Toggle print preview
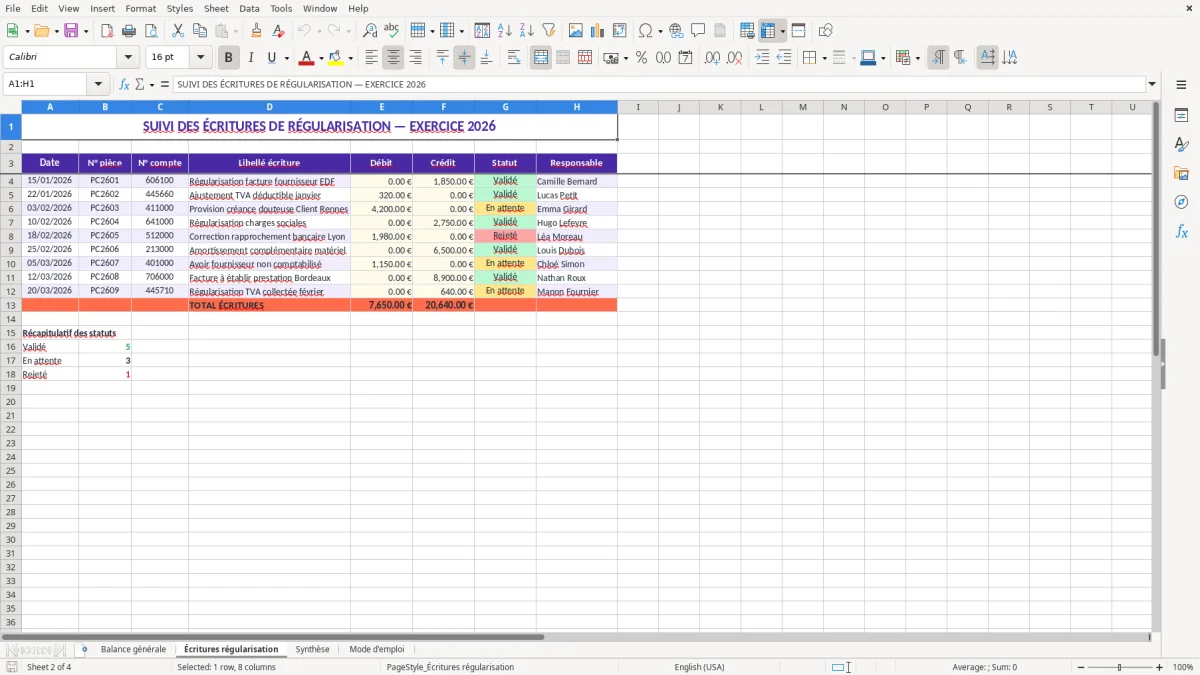This screenshot has width=1200, height=675. point(151,31)
